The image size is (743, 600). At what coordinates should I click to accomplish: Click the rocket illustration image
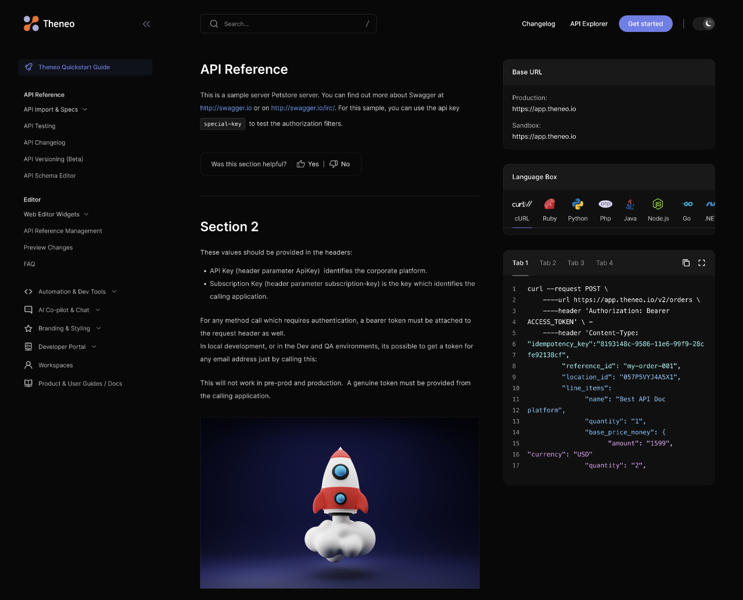[339, 502]
